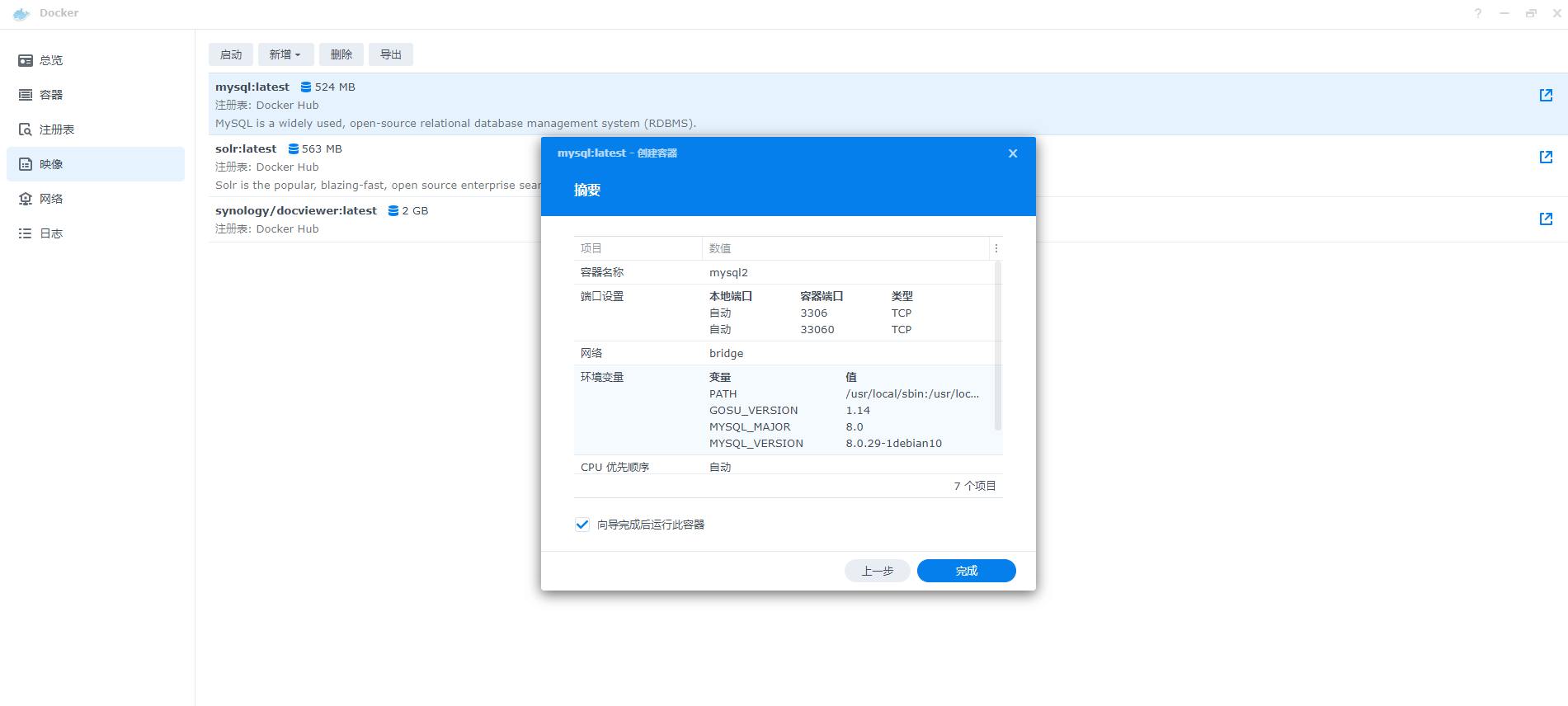The width and height of the screenshot is (1568, 706).
Task: Click the Docker whale app icon
Action: (x=21, y=14)
